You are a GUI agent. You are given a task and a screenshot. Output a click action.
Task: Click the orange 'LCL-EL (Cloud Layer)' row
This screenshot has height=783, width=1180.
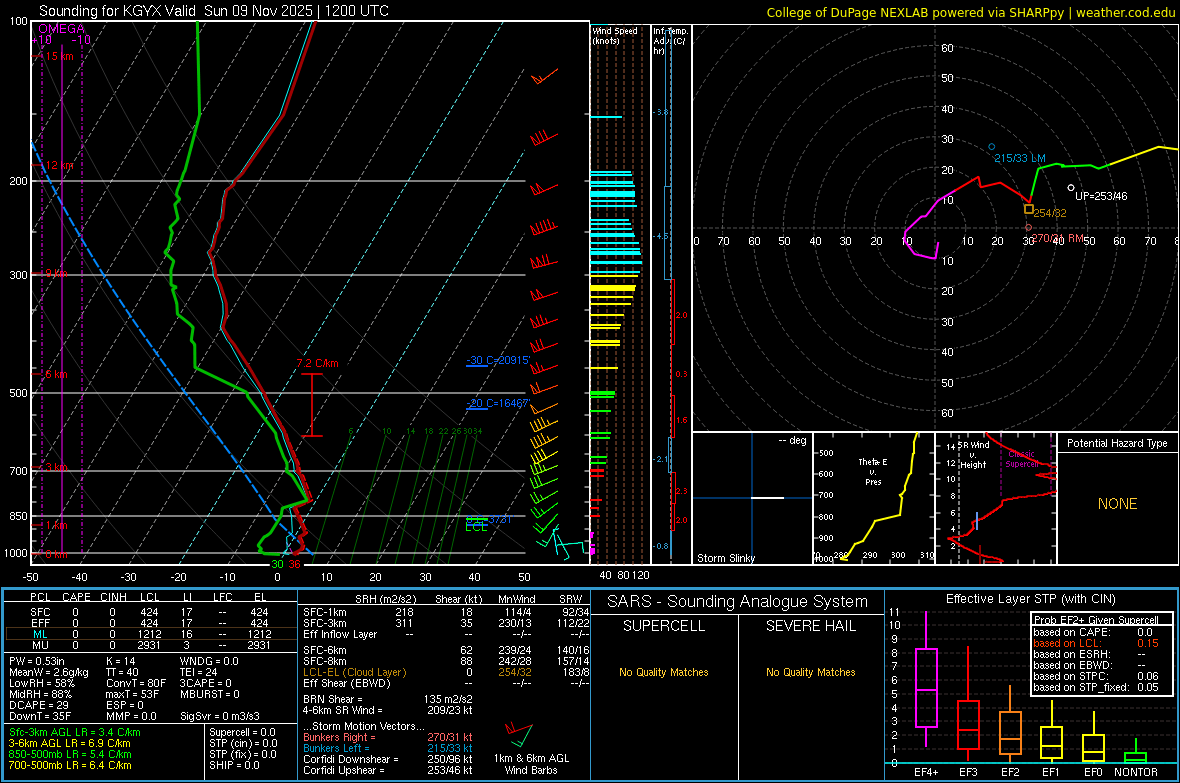click(446, 672)
